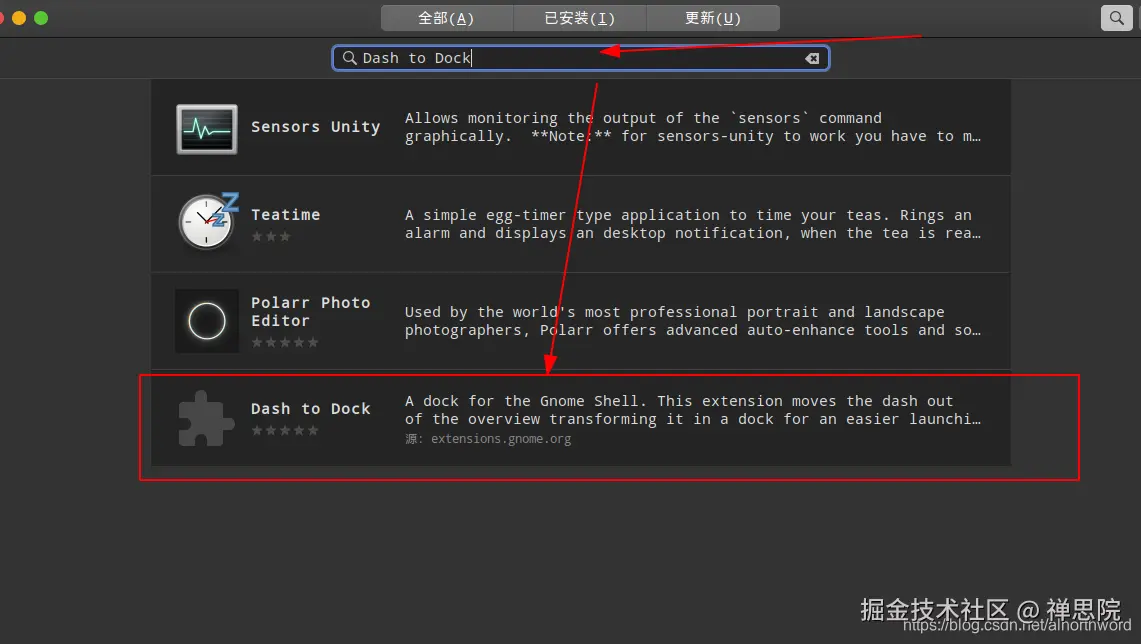This screenshot has height=644, width=1141.
Task: Select the Polarr Photo Editor title
Action: (311, 311)
